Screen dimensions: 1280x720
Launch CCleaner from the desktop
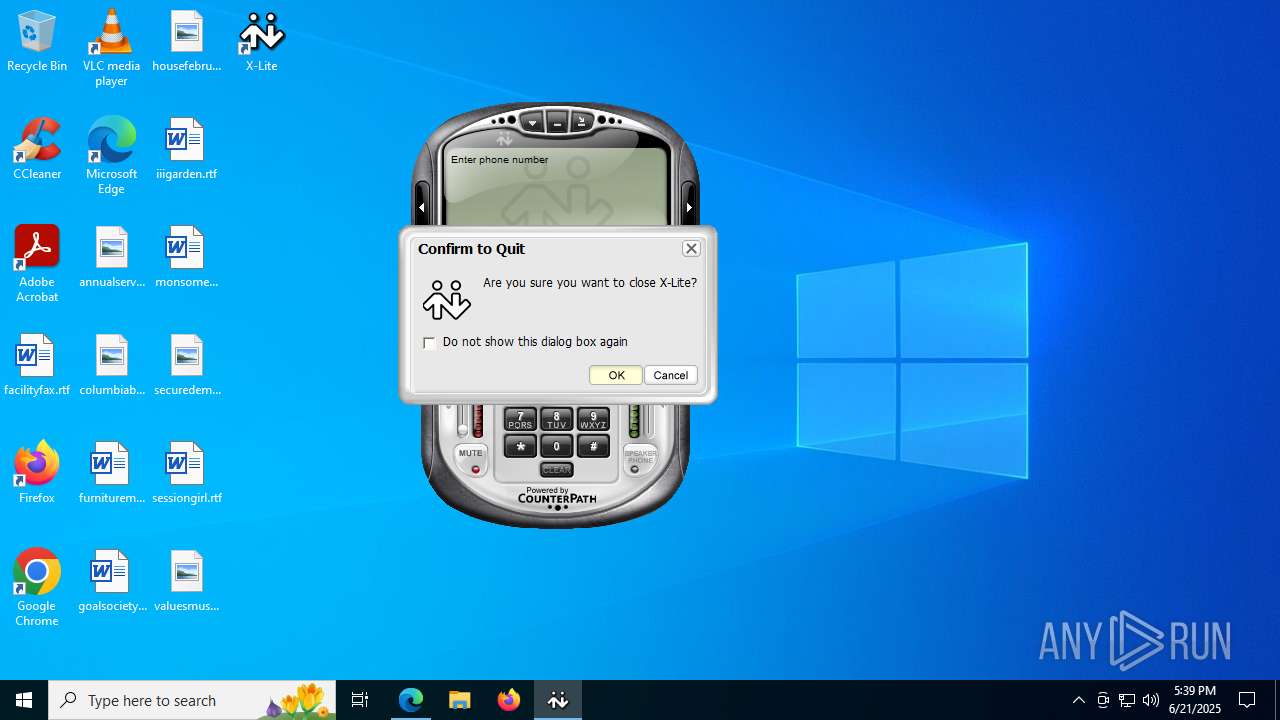pyautogui.click(x=37, y=149)
